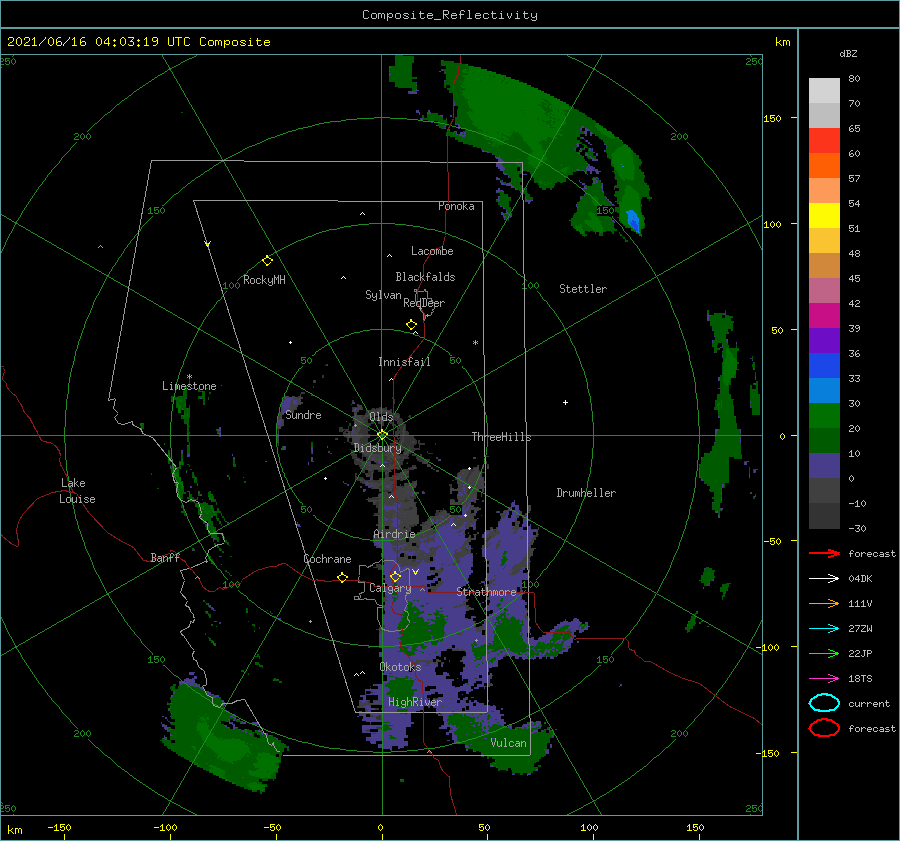Click the cyan 27ZW arrow in legend

click(x=824, y=629)
